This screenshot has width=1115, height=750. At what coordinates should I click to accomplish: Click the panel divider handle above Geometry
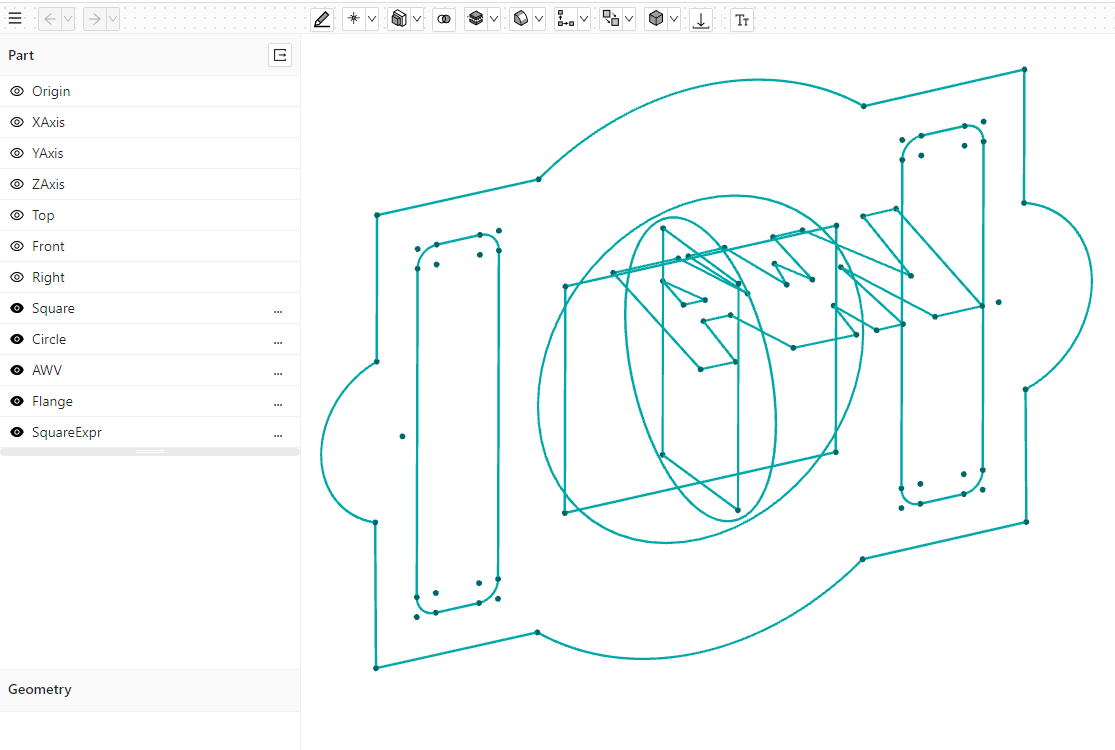point(150,452)
